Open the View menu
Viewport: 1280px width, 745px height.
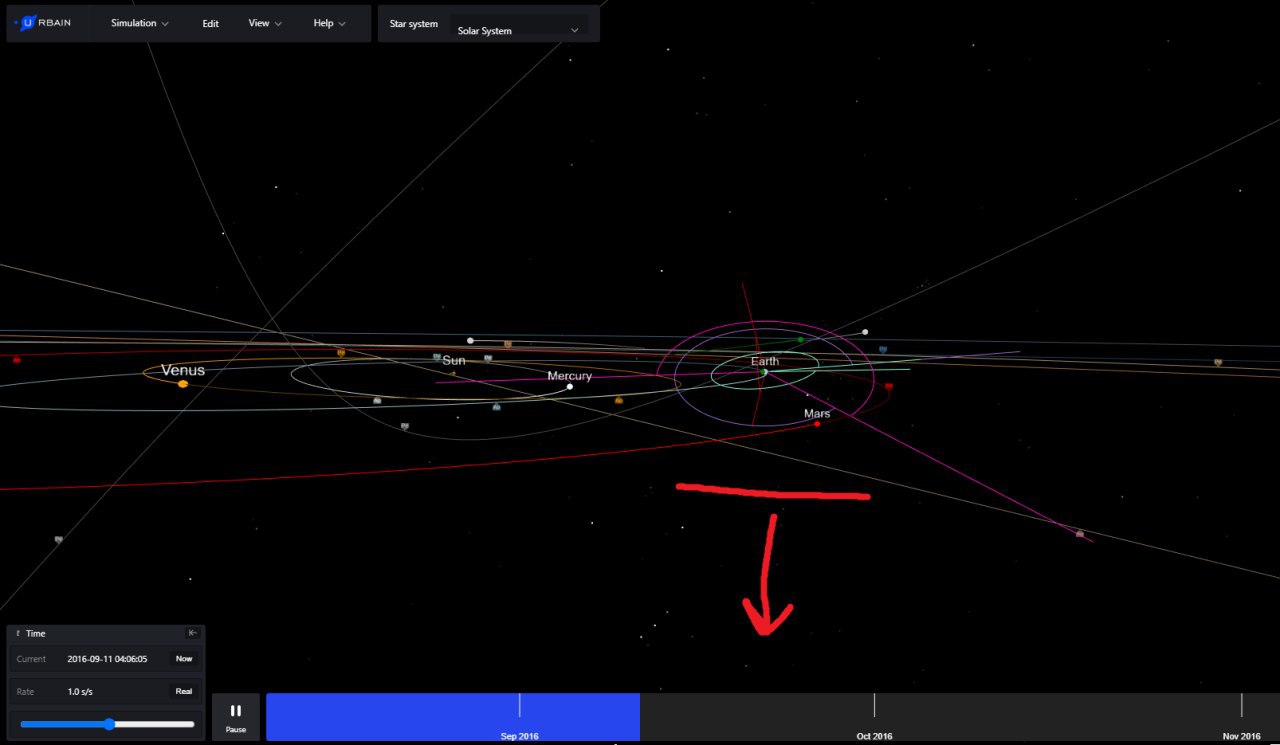click(265, 23)
